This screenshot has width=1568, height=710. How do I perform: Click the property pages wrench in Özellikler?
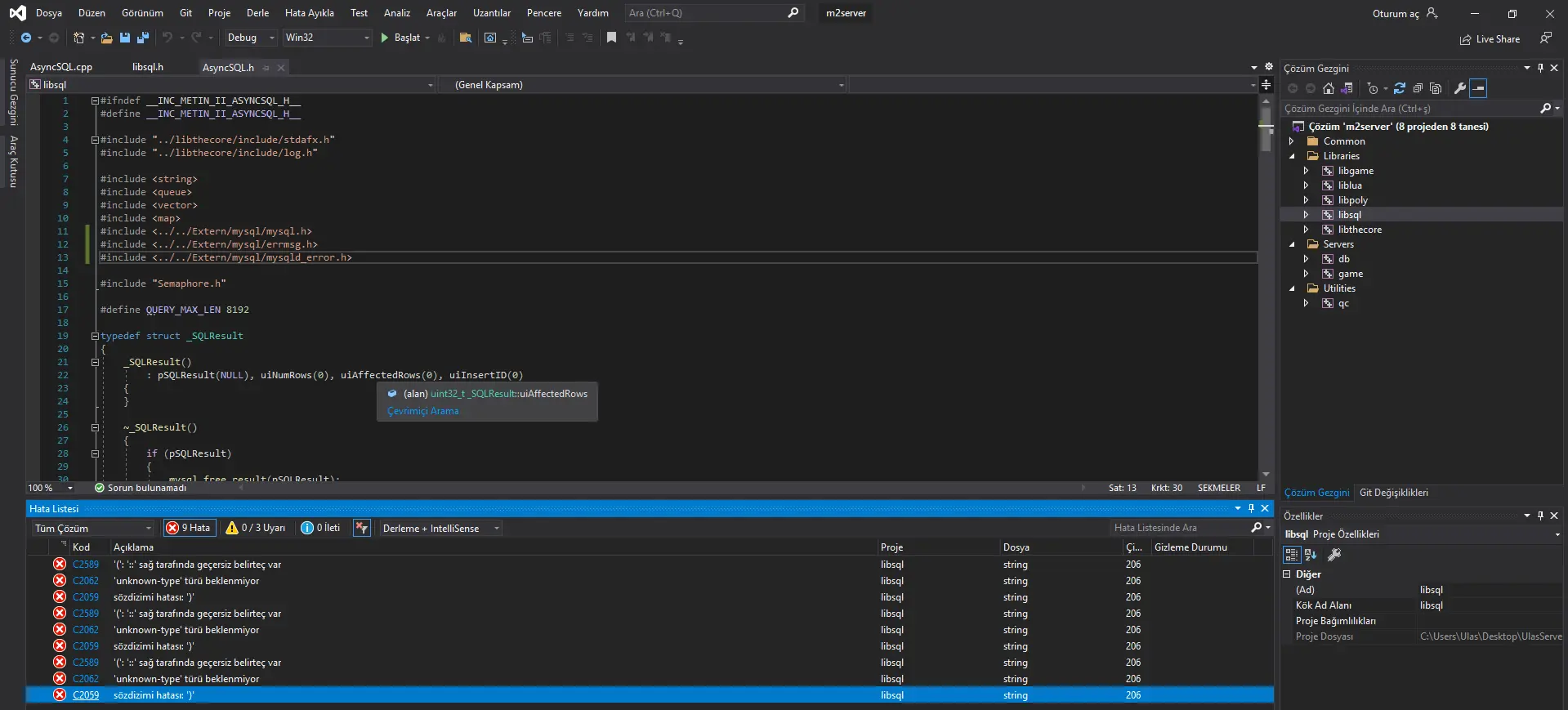[x=1334, y=555]
